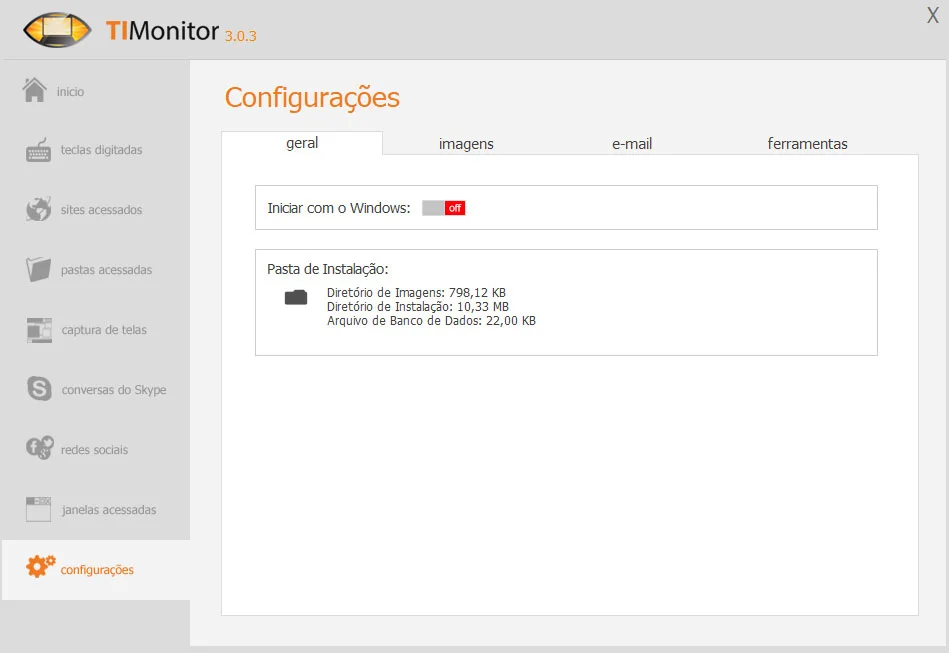Select the janelas acessadas window icon
949x653 pixels.
tap(39, 509)
